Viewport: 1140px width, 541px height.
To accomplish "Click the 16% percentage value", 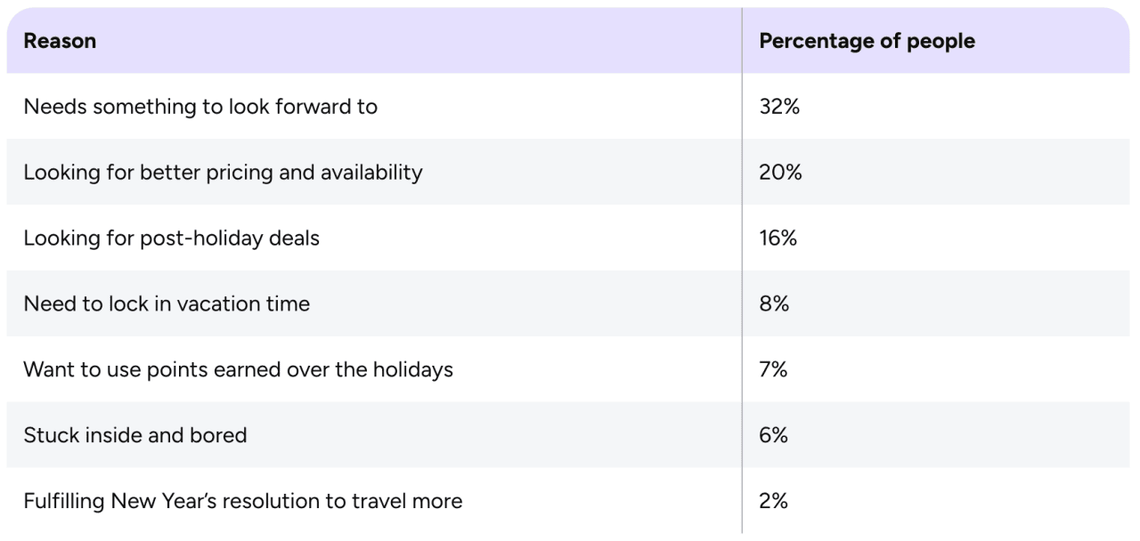I will pos(778,238).
